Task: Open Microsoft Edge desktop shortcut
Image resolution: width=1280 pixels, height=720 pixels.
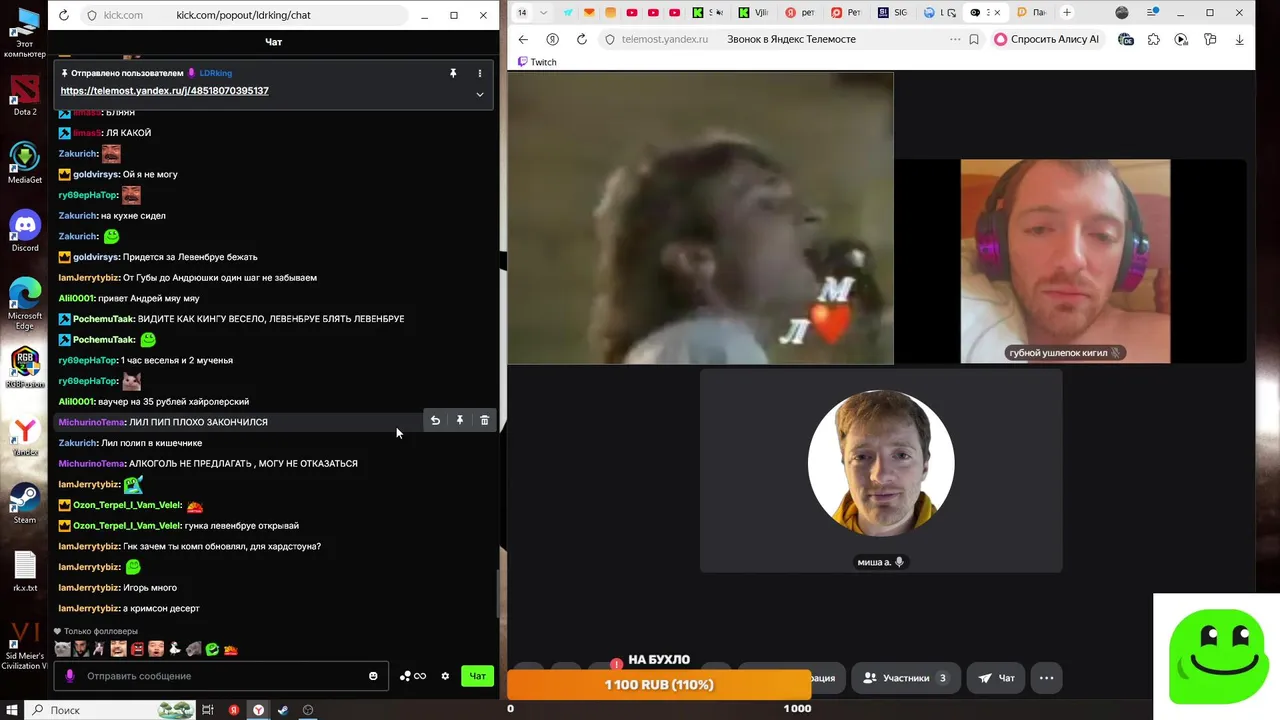Action: 25,304
